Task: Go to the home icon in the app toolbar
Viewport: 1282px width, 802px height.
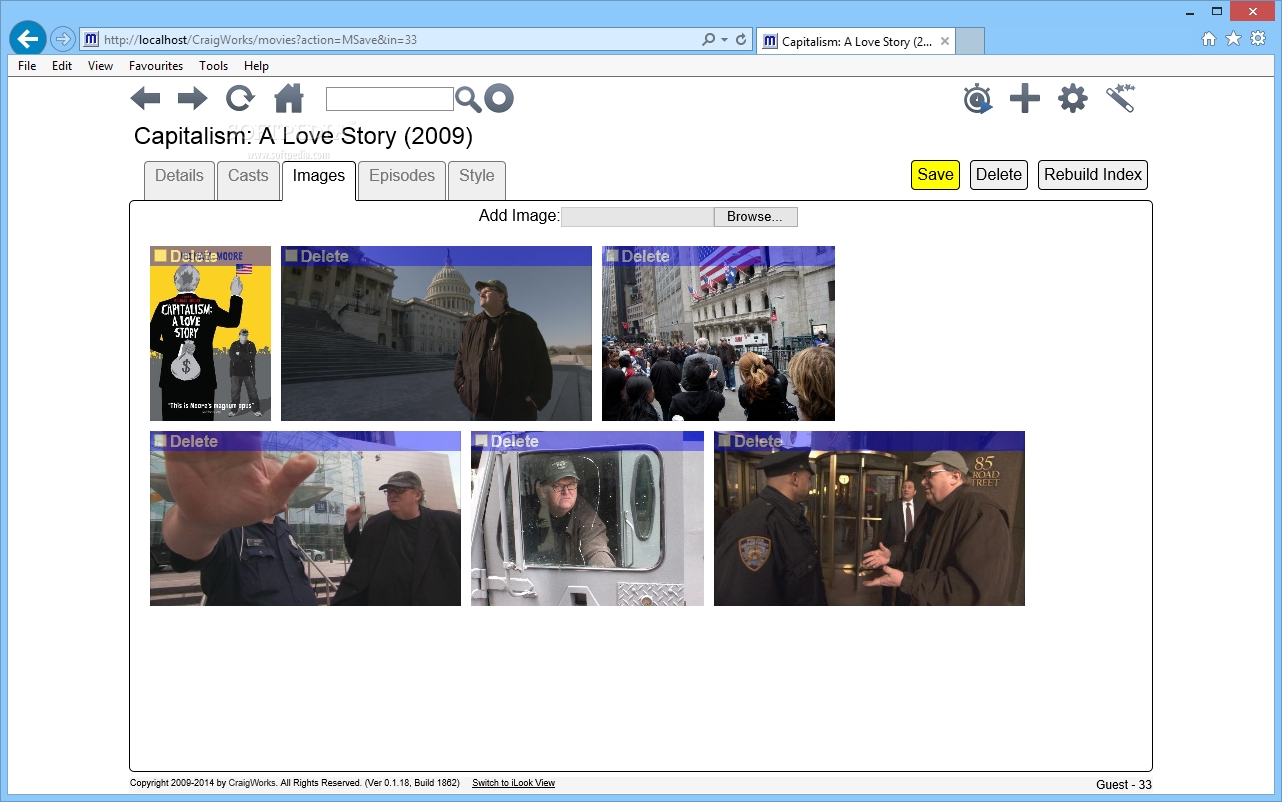Action: point(289,98)
